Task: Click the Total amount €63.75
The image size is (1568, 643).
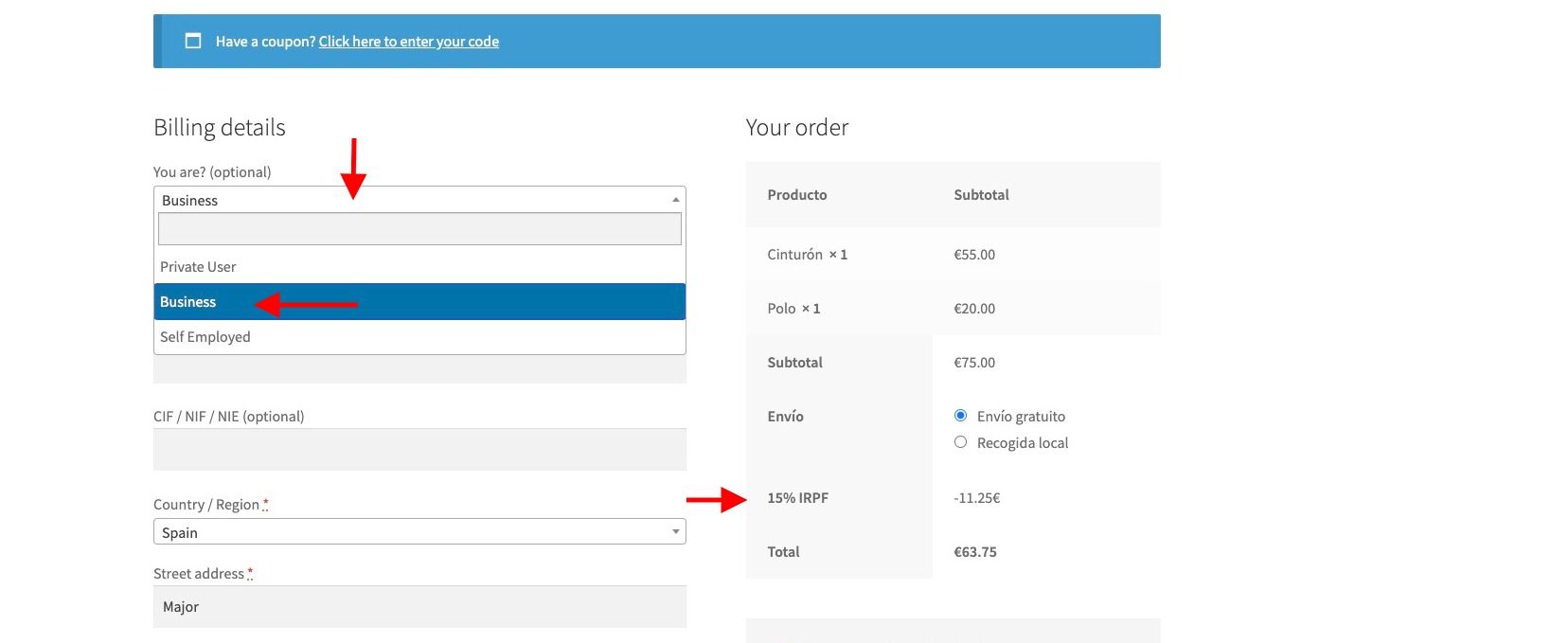Action: (x=975, y=552)
